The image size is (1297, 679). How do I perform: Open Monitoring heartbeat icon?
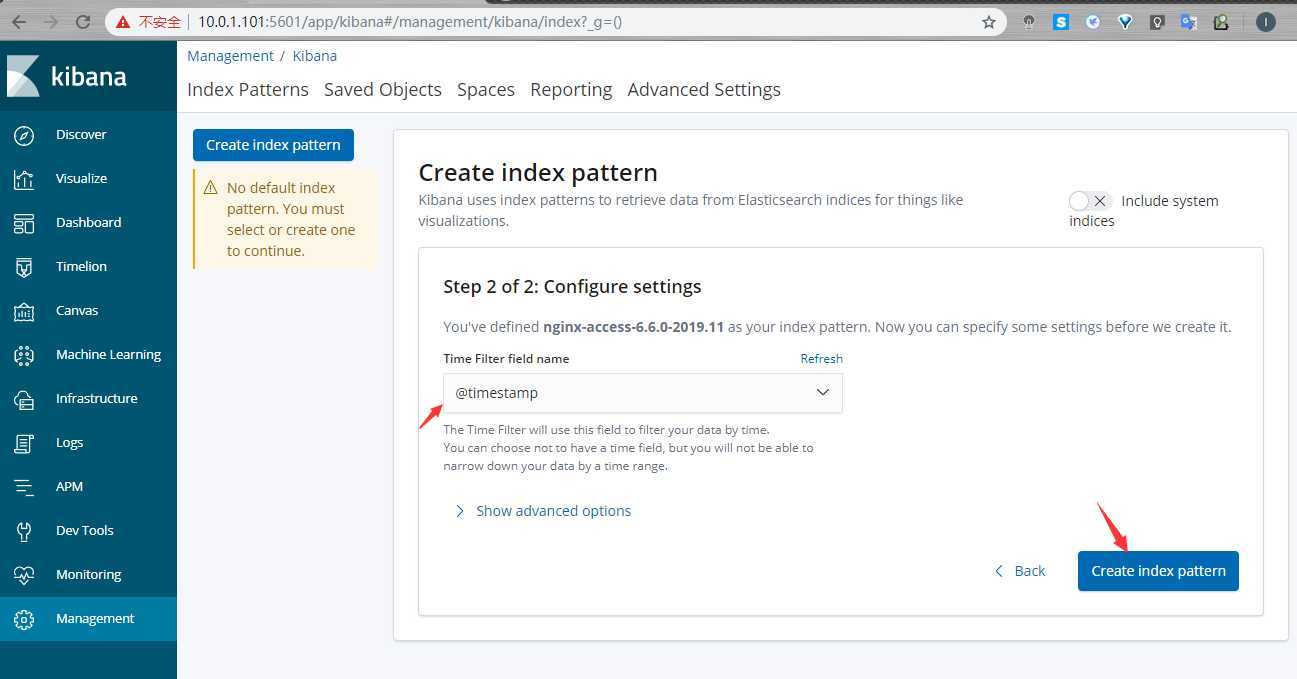click(x=24, y=575)
